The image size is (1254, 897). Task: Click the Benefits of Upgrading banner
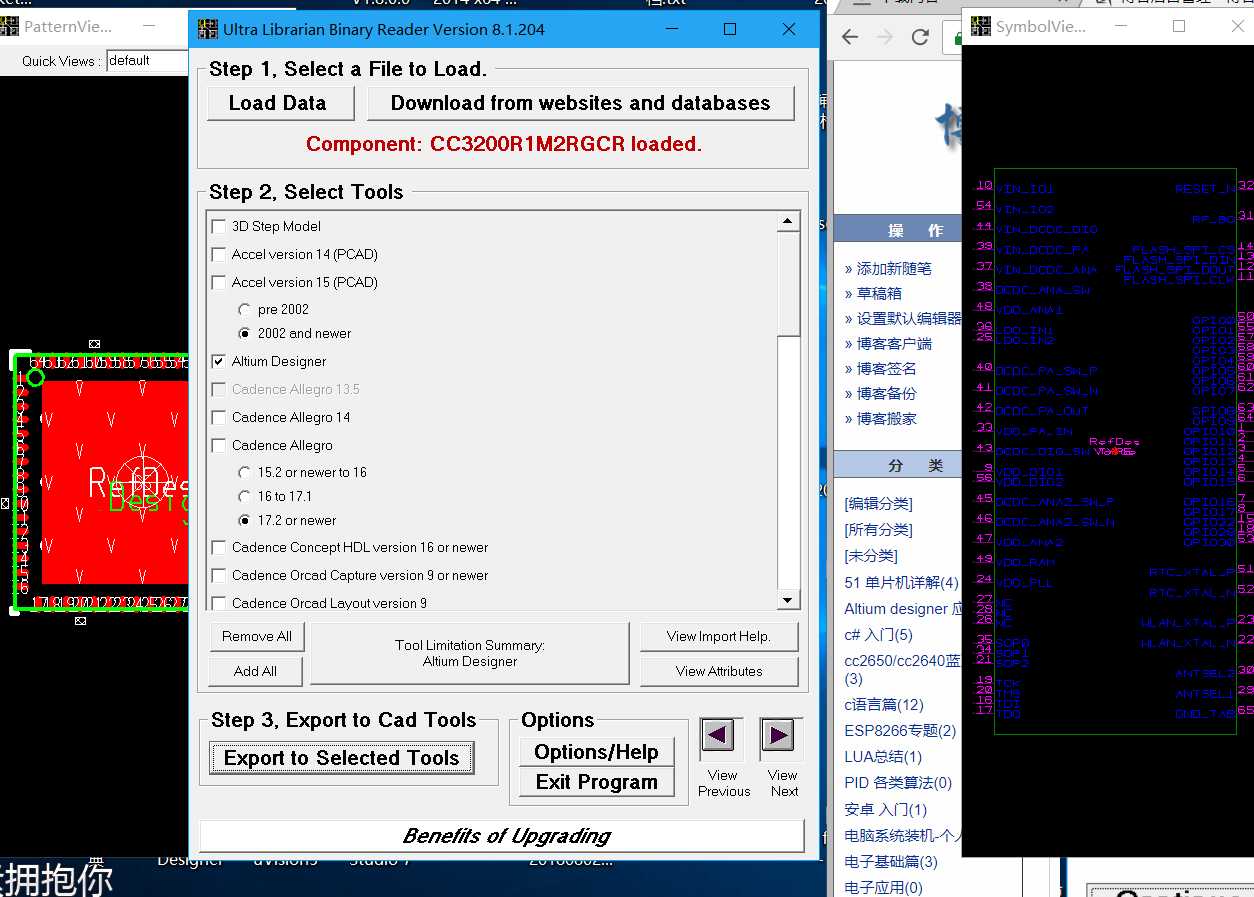pos(502,836)
